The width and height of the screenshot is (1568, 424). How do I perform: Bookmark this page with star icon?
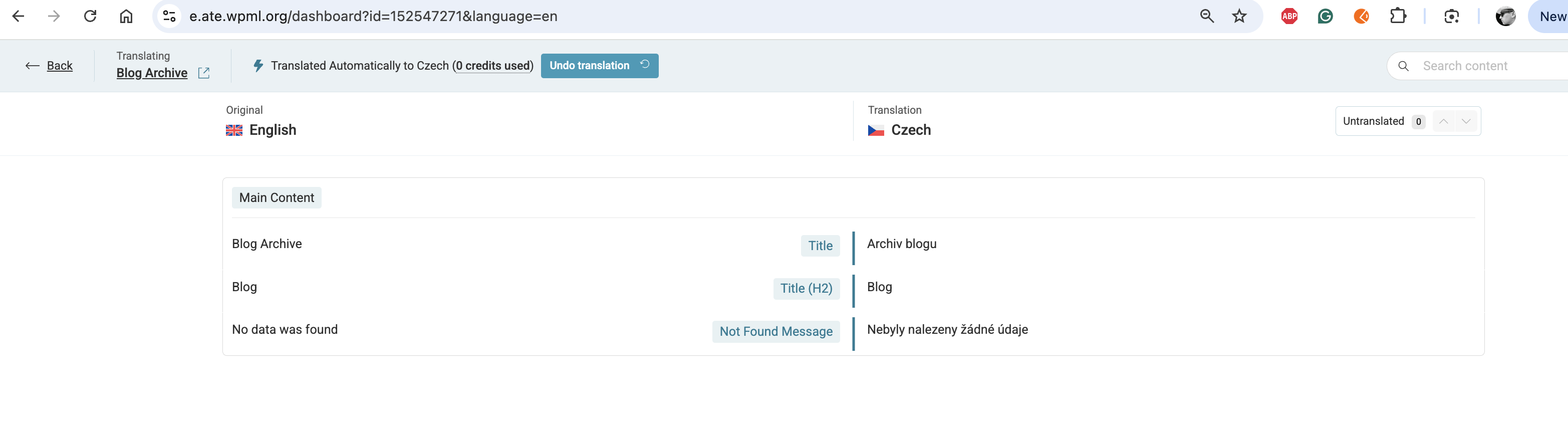click(x=1239, y=17)
